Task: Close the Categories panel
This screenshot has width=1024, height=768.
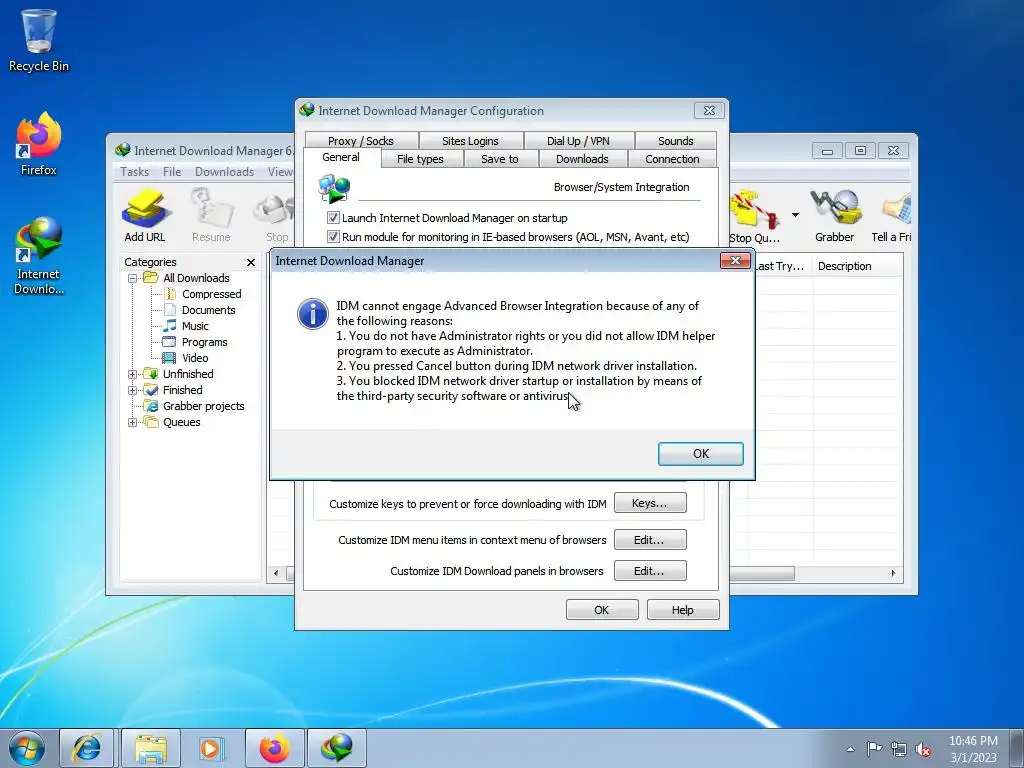Action: coord(251,263)
